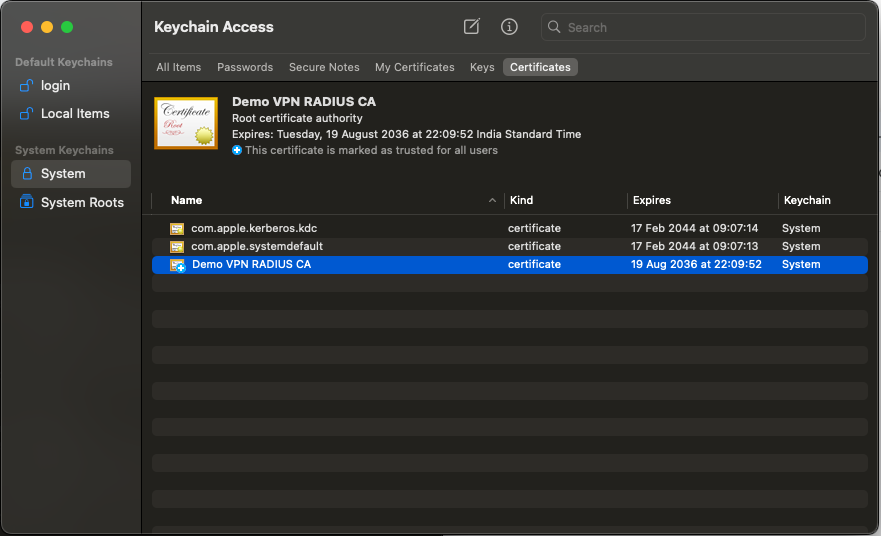This screenshot has width=881, height=536.
Task: Click the System Keychains section header
Action: click(64, 150)
